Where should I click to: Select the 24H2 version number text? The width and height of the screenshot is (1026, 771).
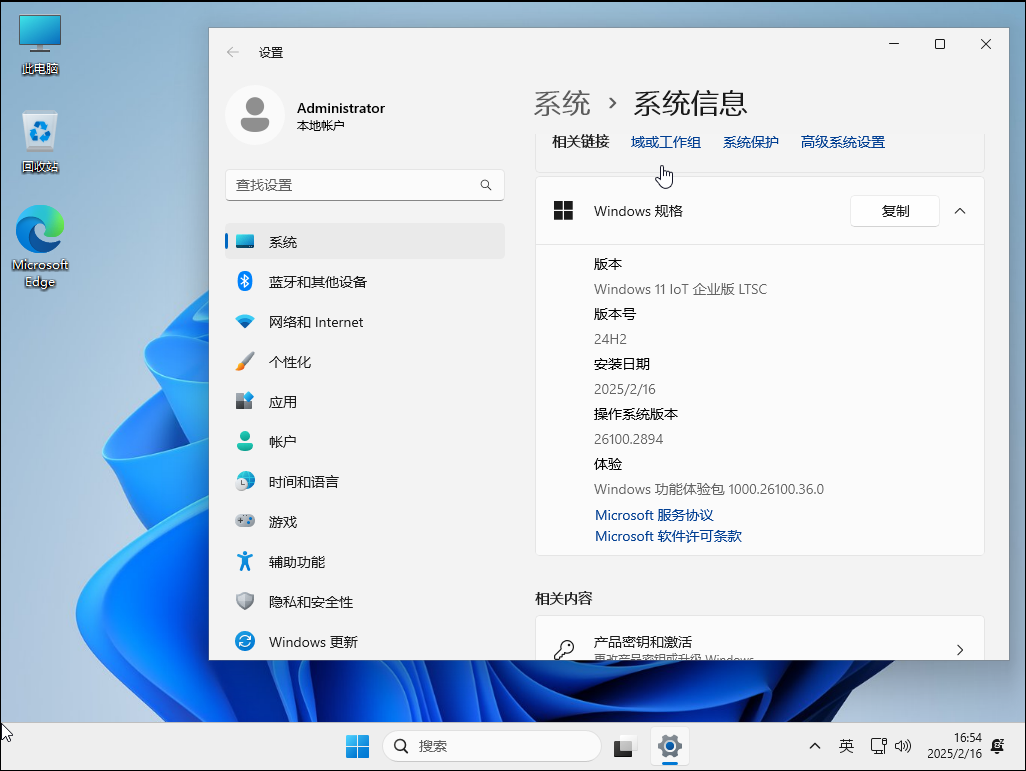click(x=610, y=339)
